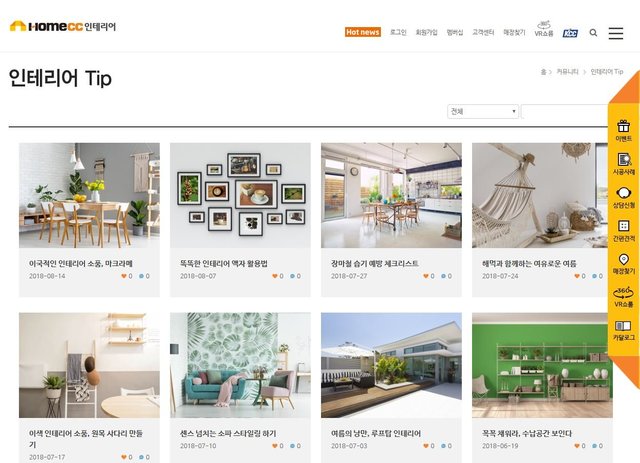Click the 간편견적 calculator icon

tap(624, 226)
